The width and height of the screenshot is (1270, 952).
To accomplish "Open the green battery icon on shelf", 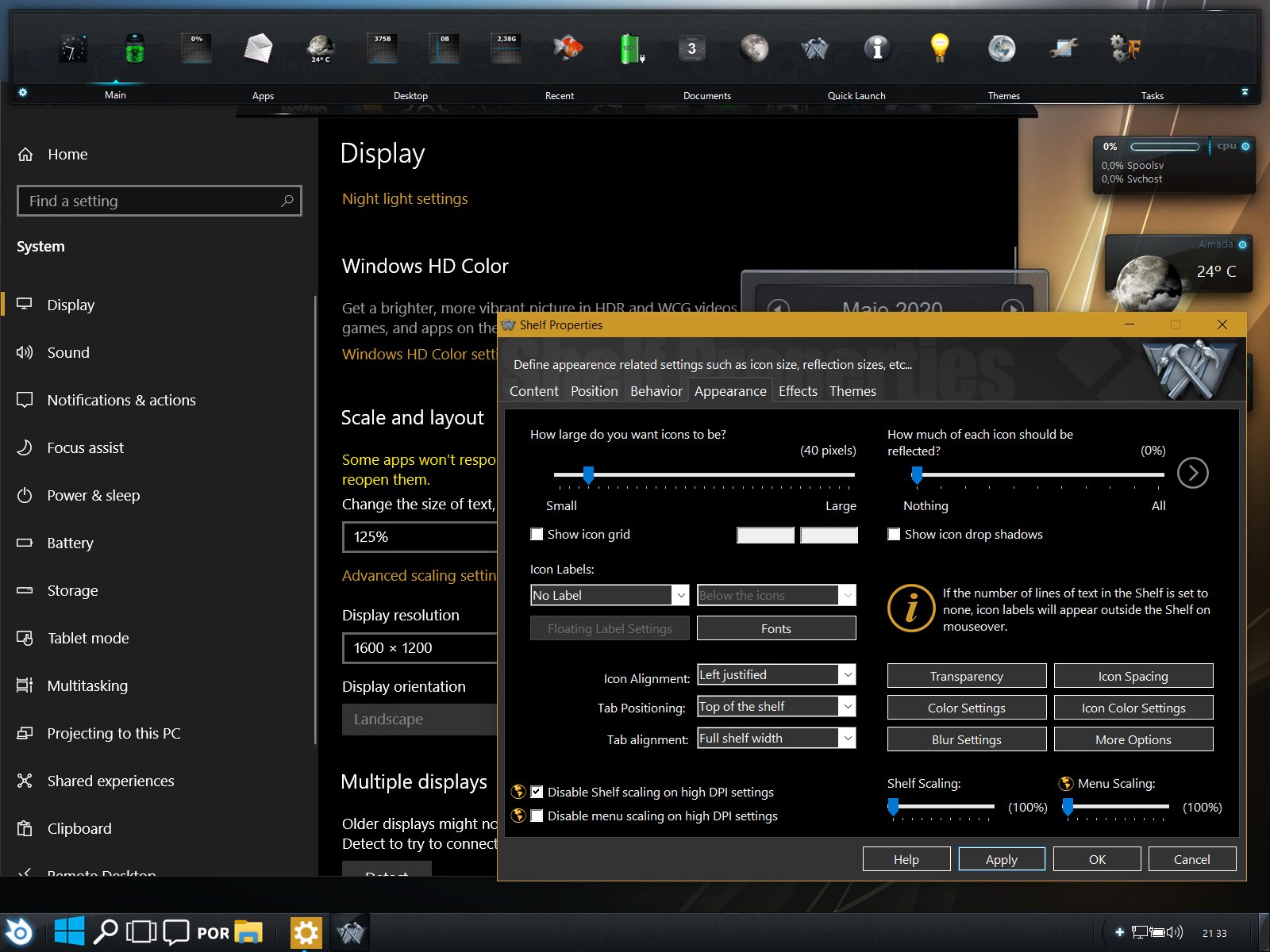I will click(x=630, y=48).
